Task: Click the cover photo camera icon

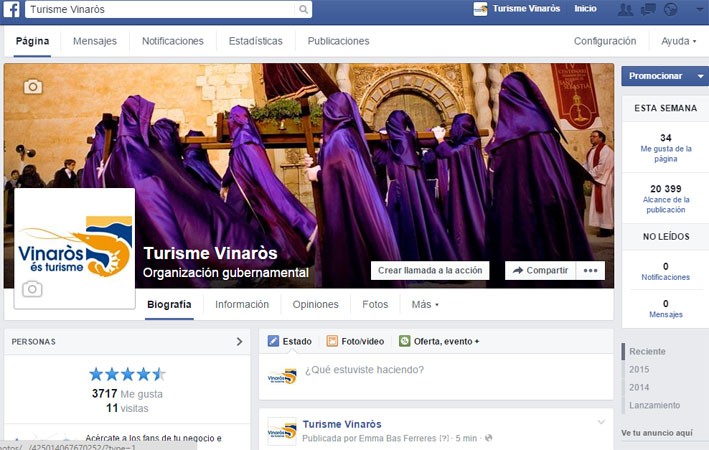Action: [33, 87]
